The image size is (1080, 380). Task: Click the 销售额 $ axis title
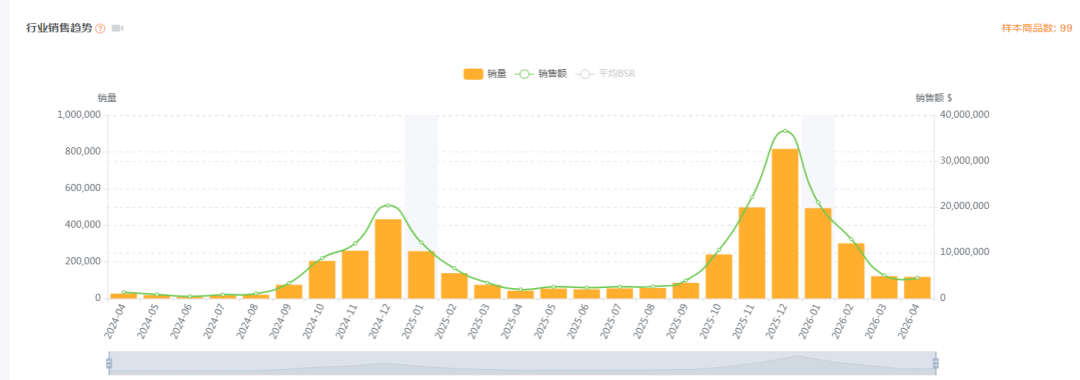(x=933, y=98)
